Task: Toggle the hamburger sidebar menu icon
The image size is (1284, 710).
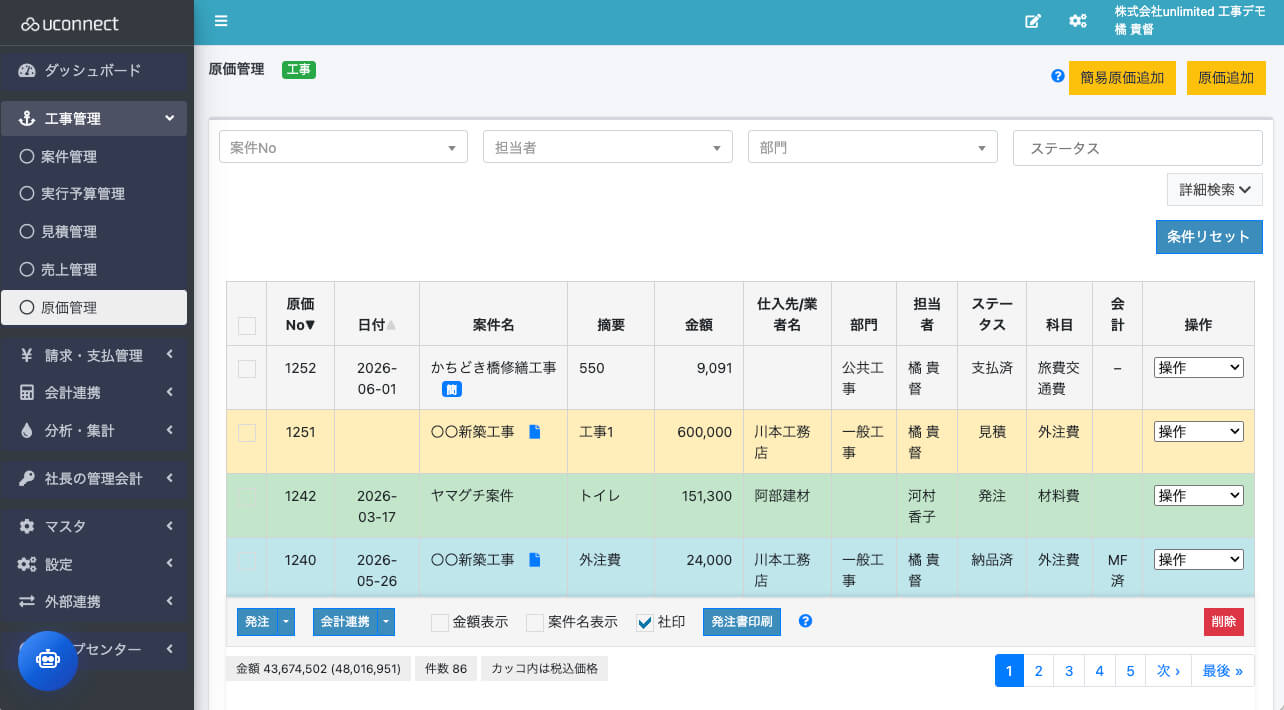Action: pyautogui.click(x=221, y=21)
